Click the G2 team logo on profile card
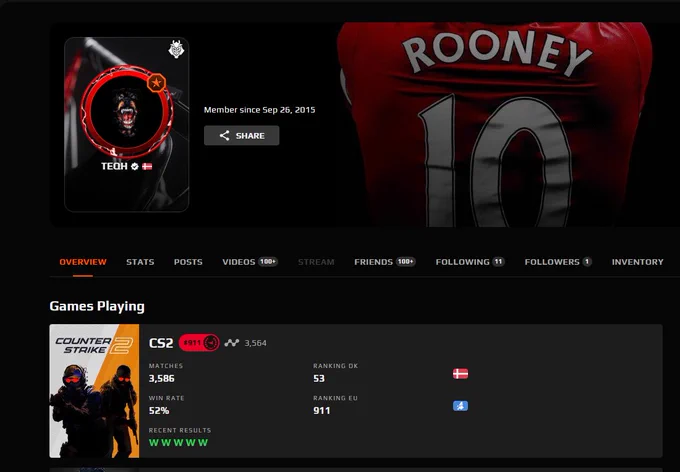The width and height of the screenshot is (680, 472). (176, 49)
